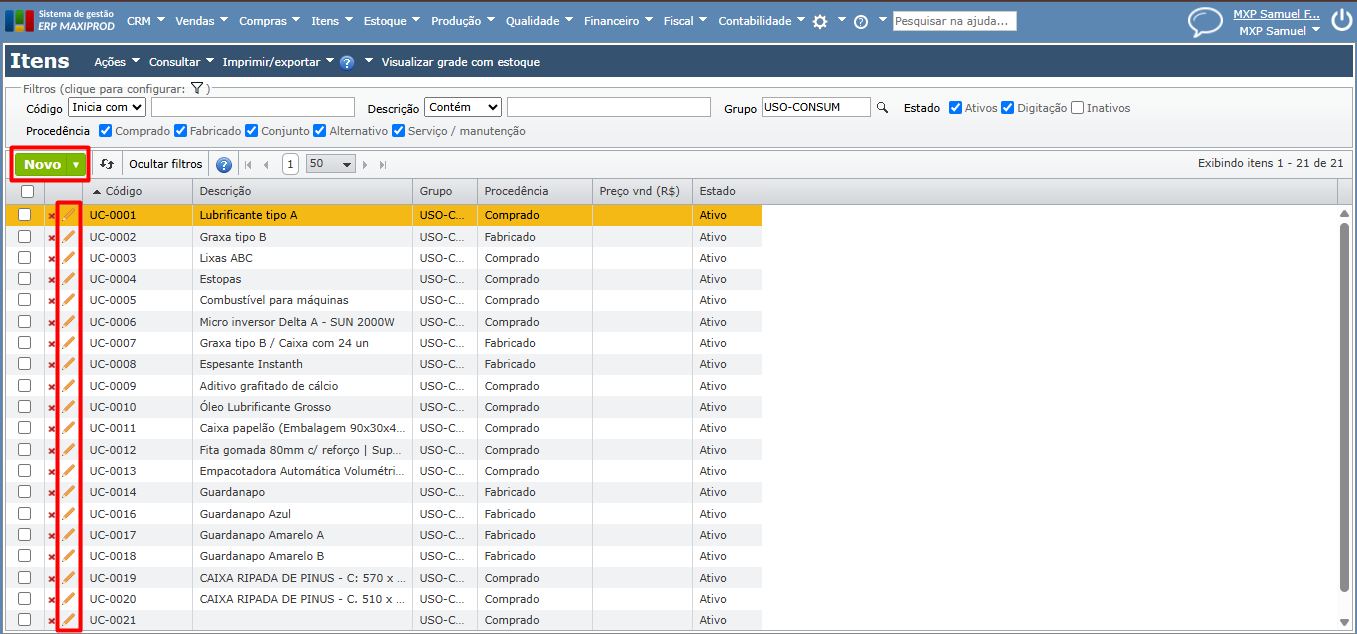
Task: Delete item UC-0013 with red X
Action: point(52,472)
